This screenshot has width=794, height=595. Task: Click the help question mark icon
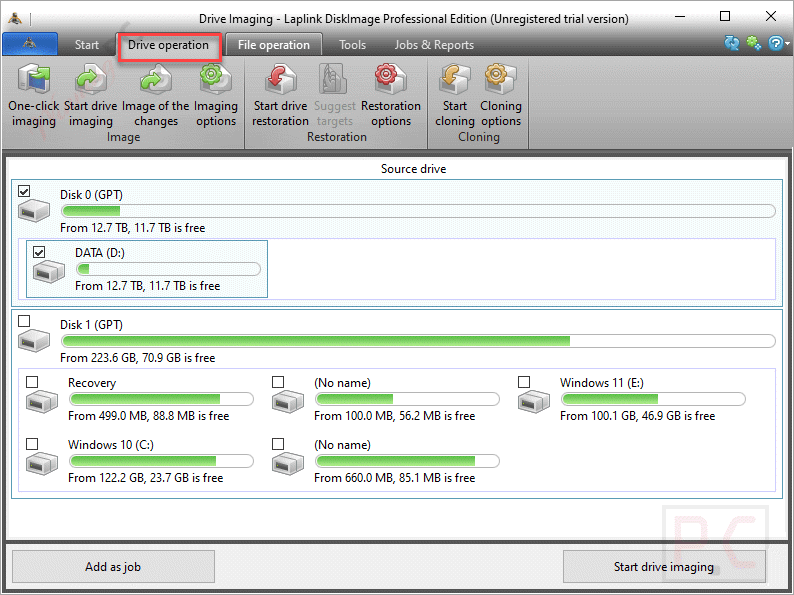tap(775, 43)
